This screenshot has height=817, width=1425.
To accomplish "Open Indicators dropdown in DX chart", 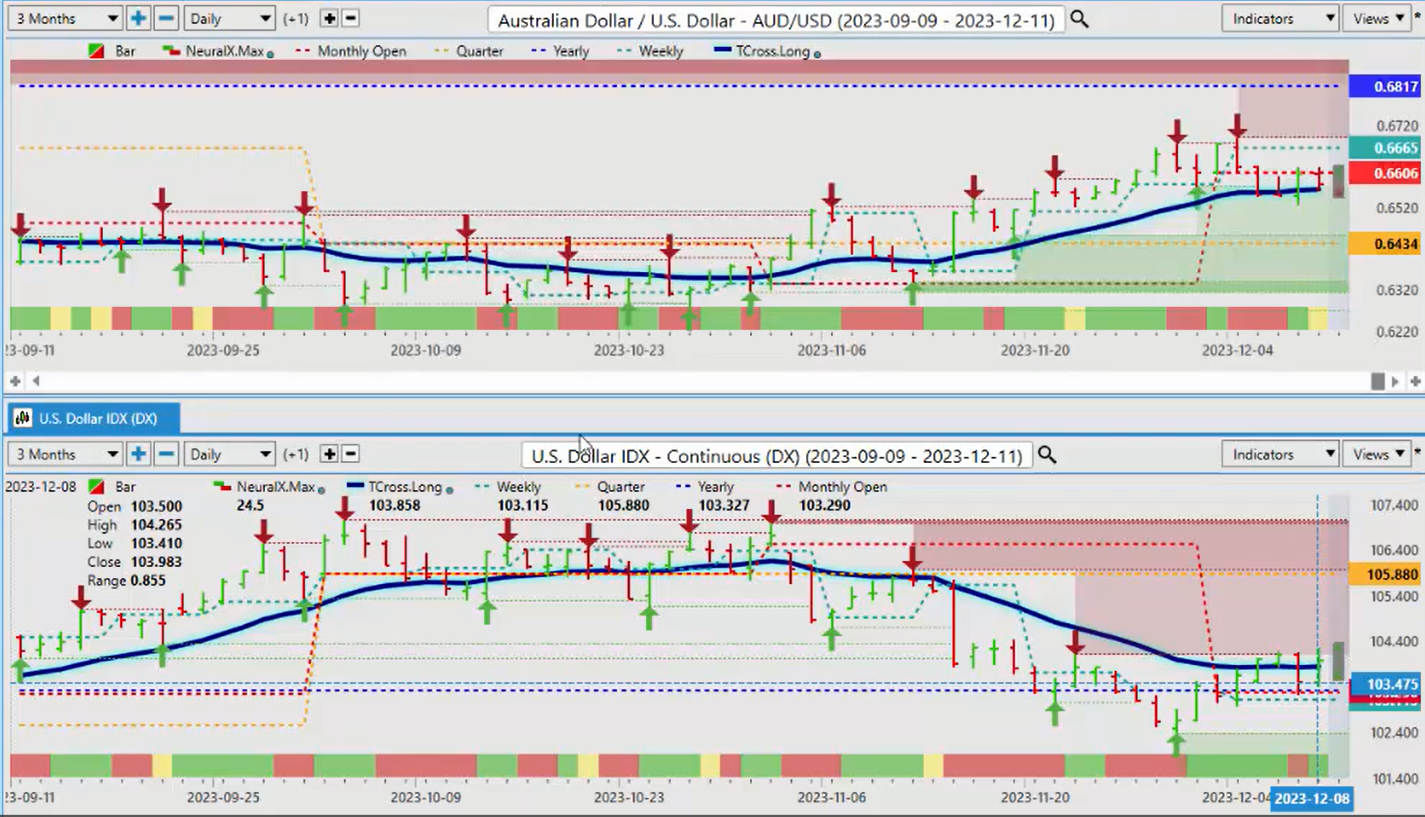I will pyautogui.click(x=1279, y=454).
